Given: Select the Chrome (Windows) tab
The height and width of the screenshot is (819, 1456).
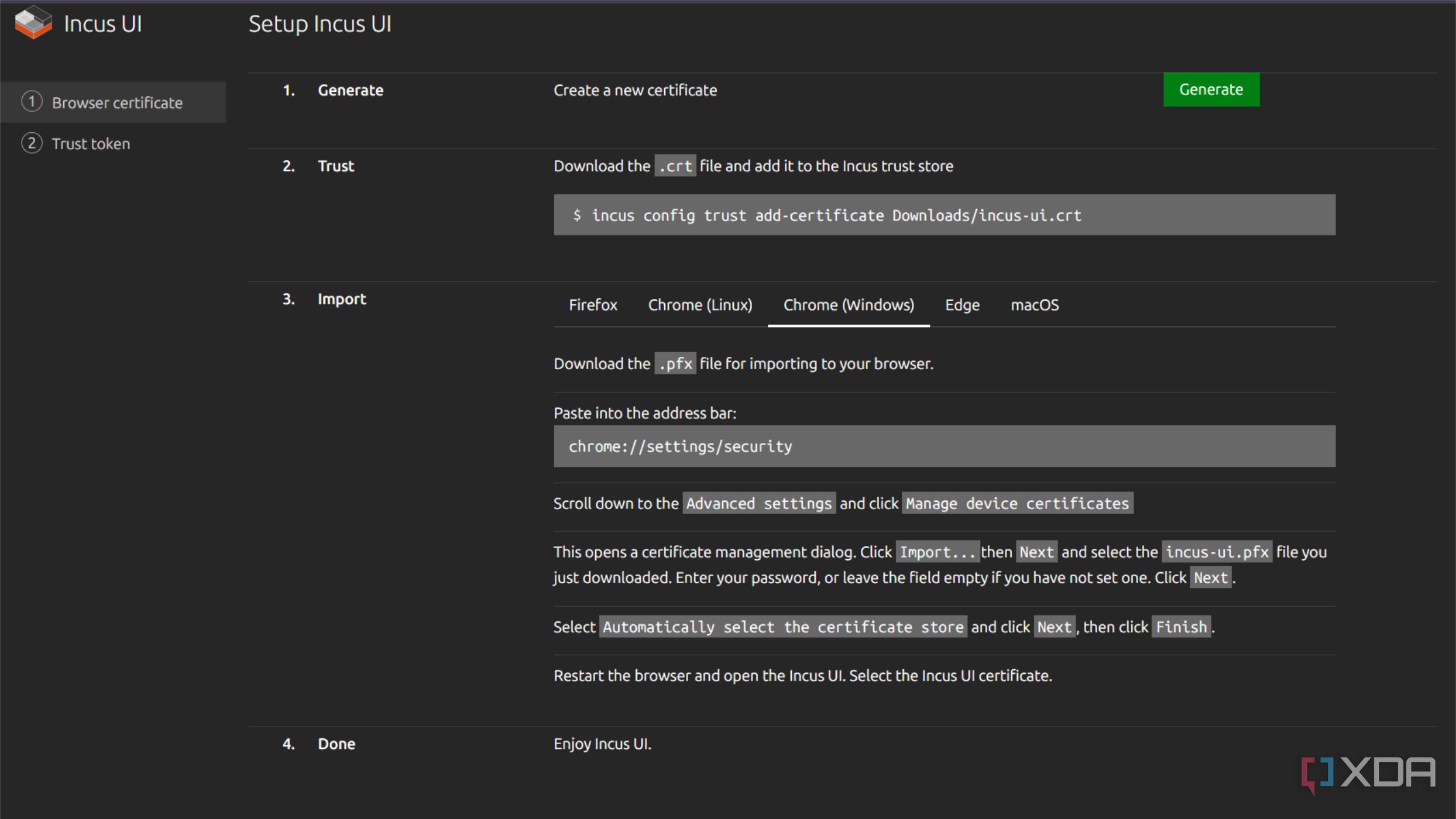Looking at the screenshot, I should click(849, 305).
